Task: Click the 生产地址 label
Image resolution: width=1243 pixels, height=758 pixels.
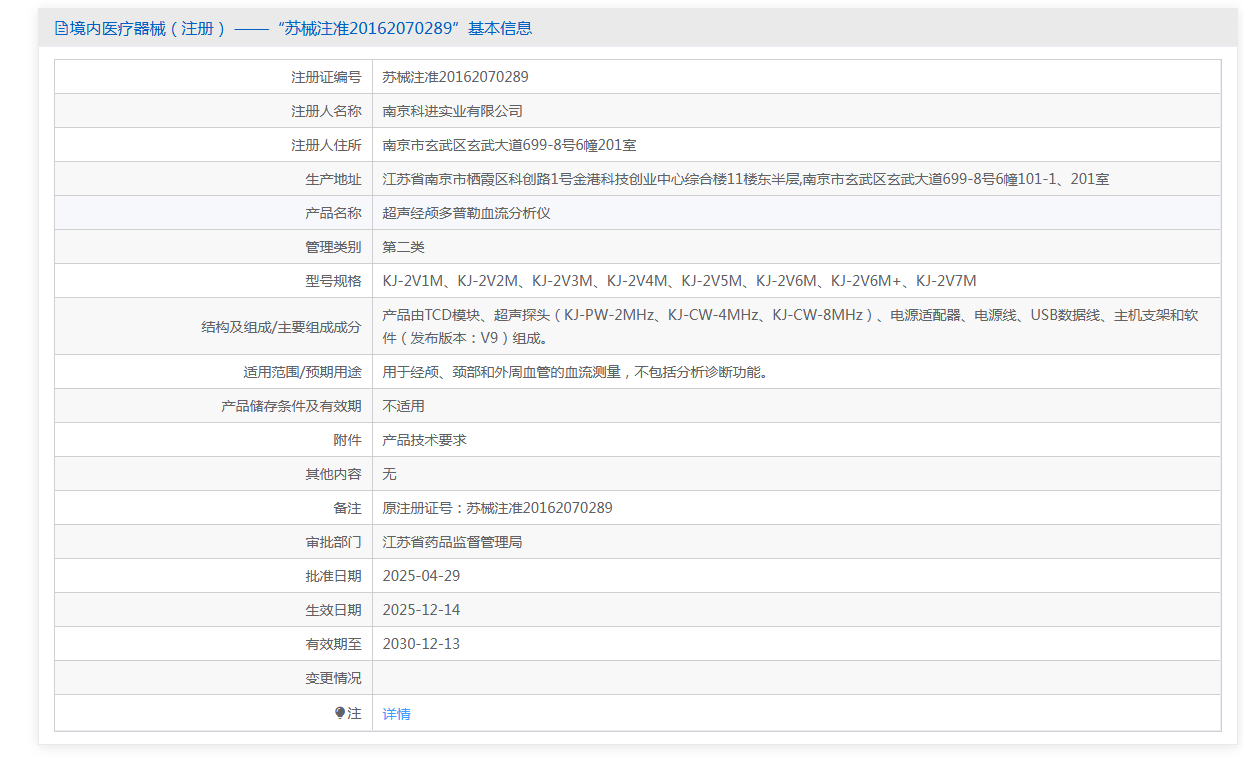Action: (x=333, y=179)
